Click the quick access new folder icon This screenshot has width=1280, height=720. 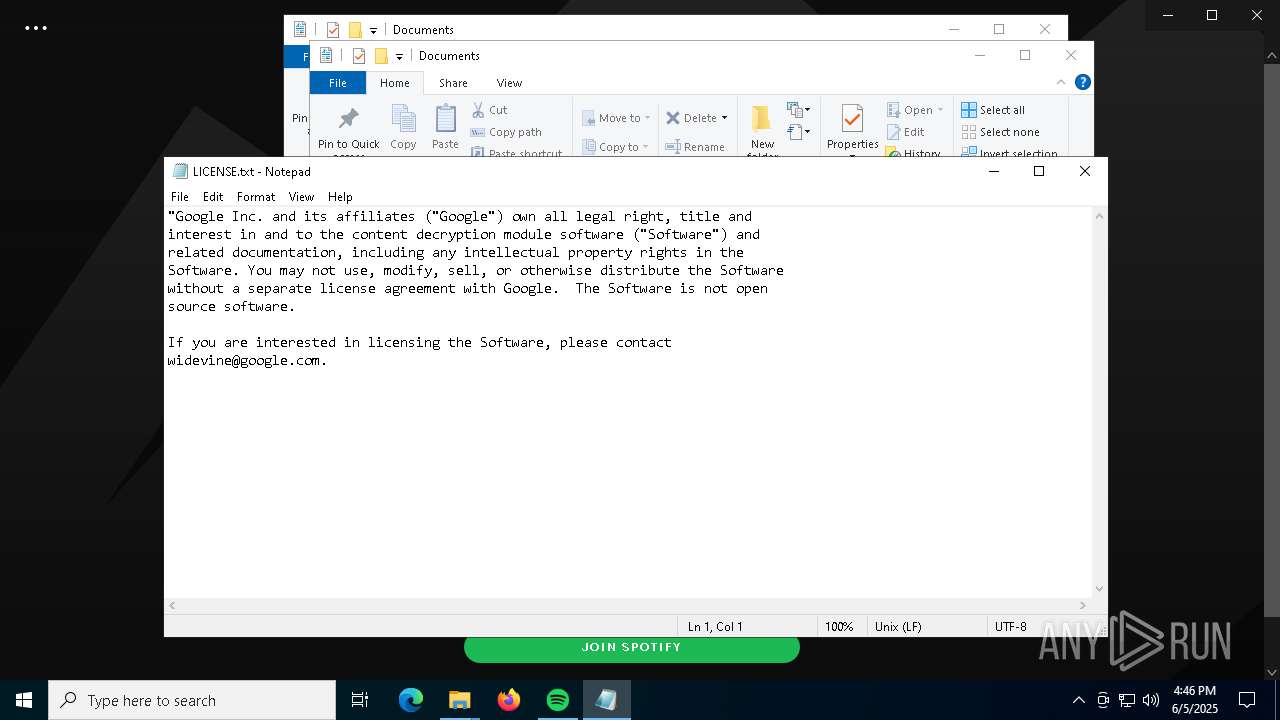coord(381,56)
